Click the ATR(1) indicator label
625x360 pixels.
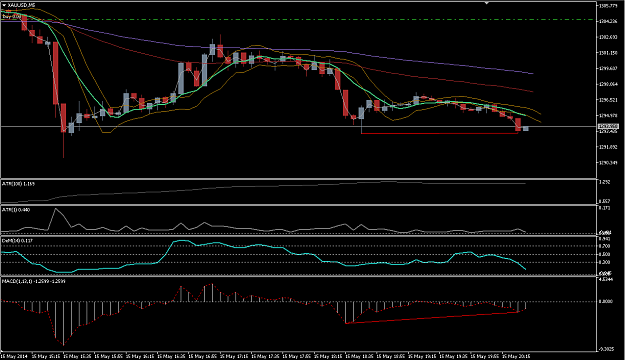point(16,210)
